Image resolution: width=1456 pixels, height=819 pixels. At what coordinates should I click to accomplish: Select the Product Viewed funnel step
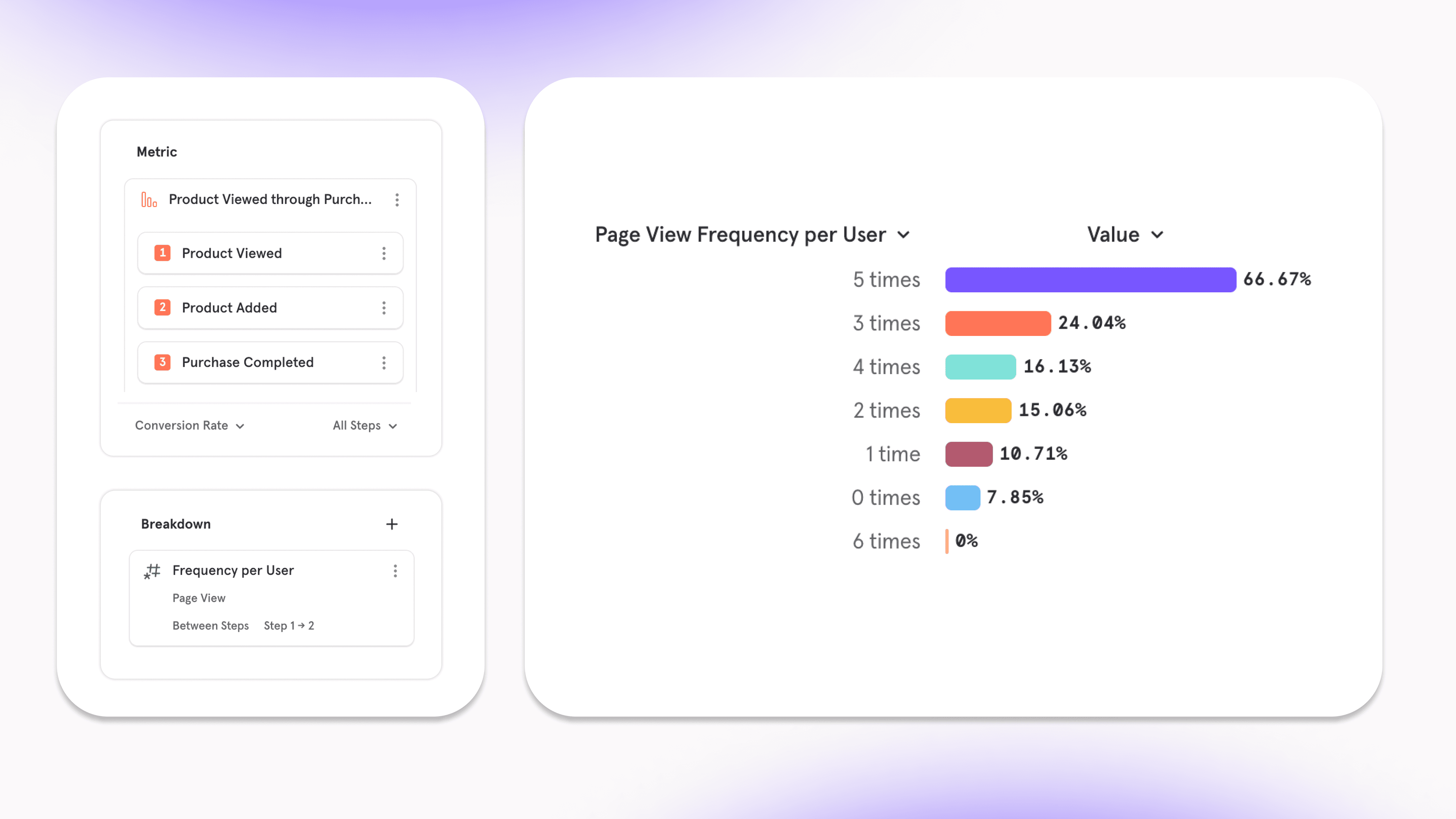pos(270,253)
